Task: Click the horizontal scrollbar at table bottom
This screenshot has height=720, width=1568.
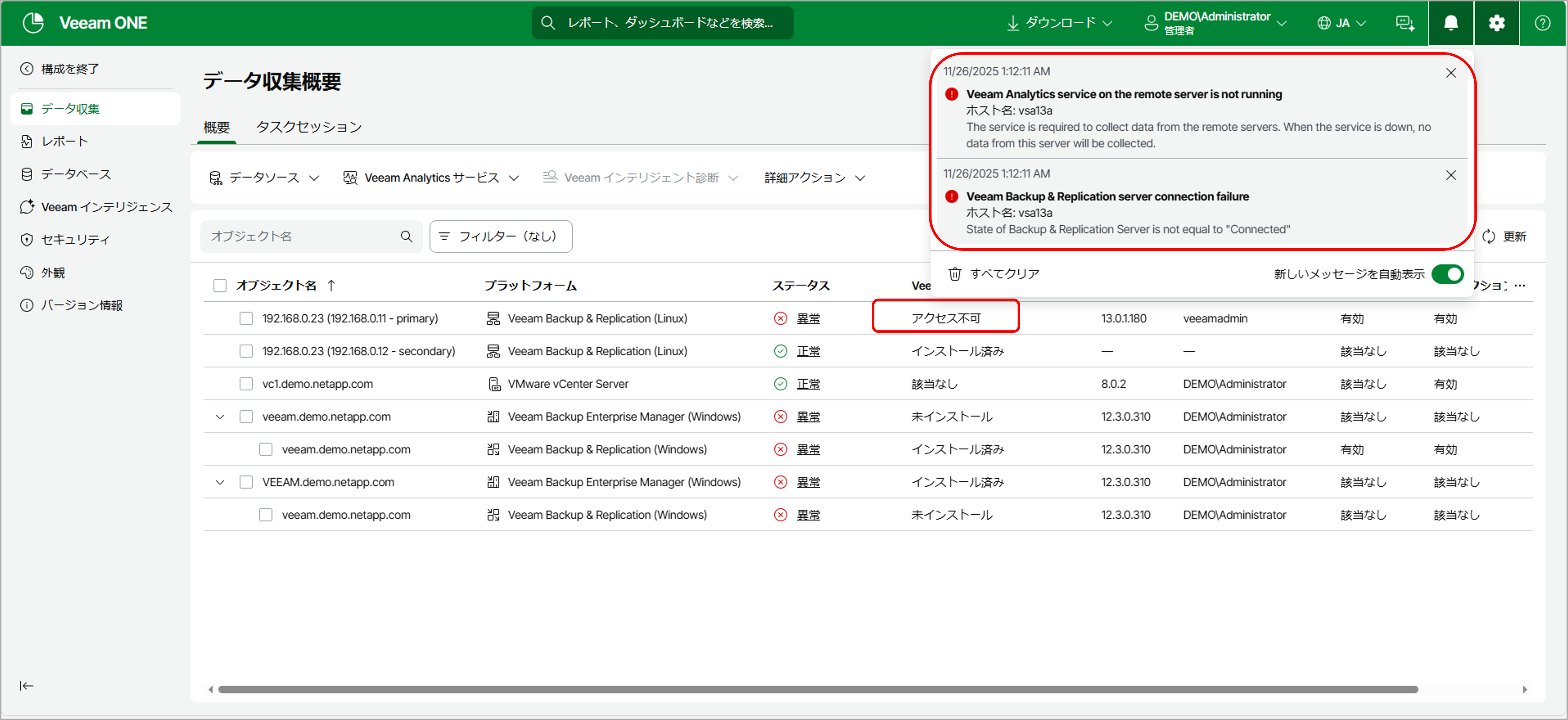Action: point(818,690)
